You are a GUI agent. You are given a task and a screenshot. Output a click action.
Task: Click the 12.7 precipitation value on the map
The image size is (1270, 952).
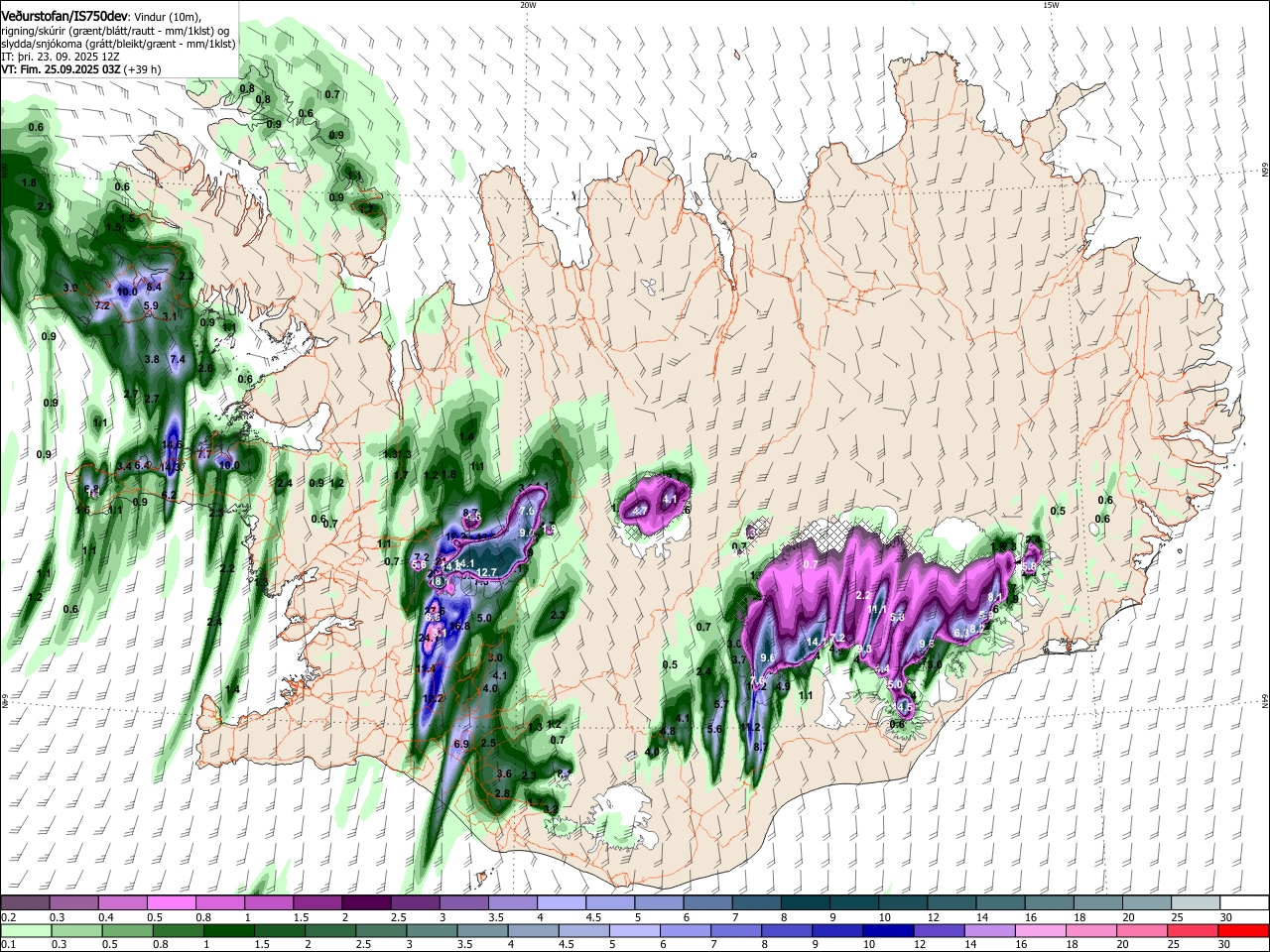[486, 572]
